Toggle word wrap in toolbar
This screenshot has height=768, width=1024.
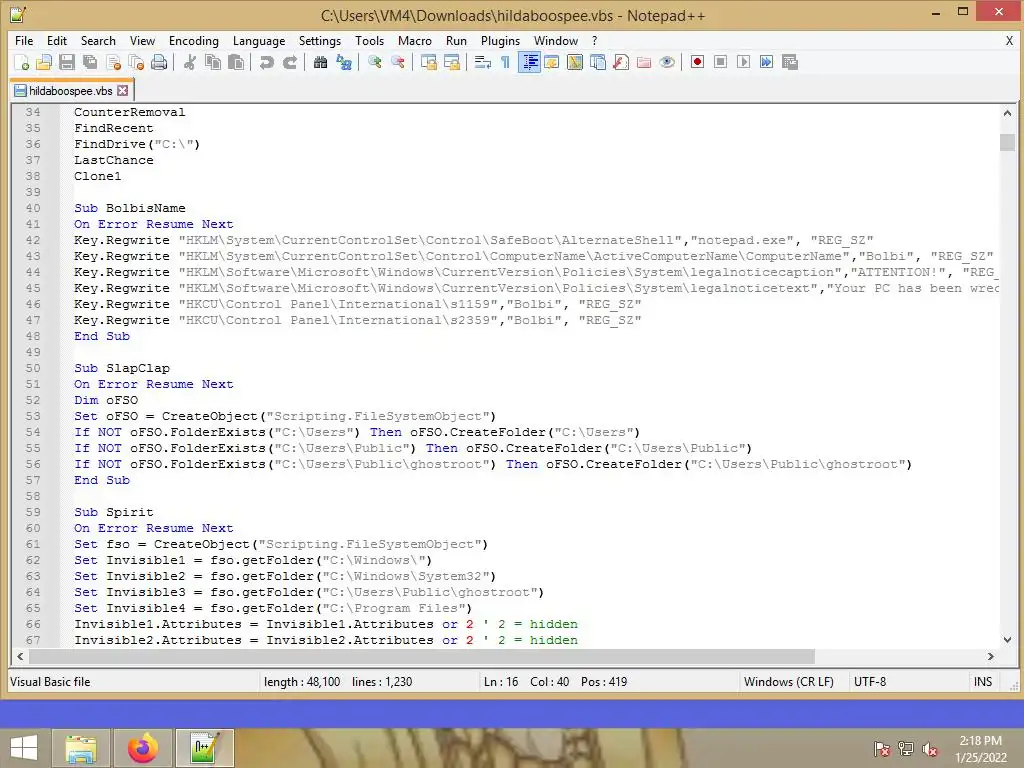(x=483, y=62)
